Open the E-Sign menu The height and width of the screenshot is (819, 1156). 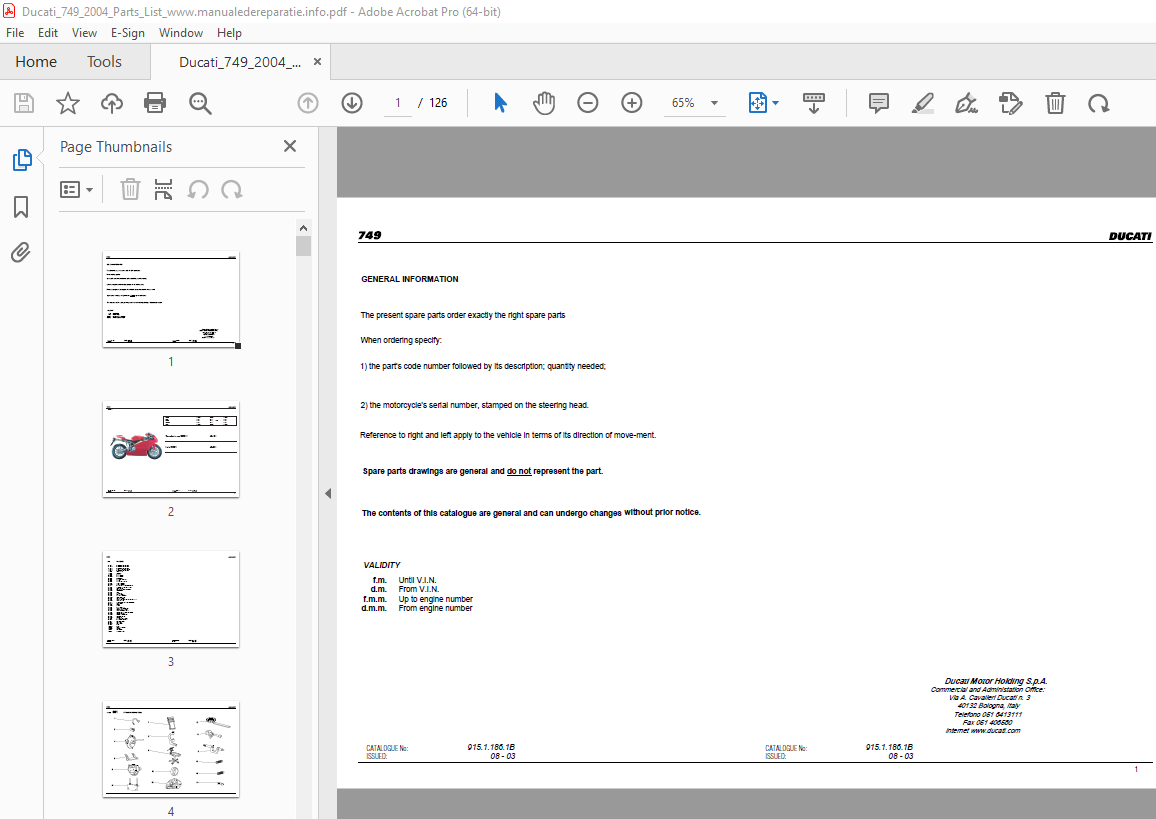point(128,32)
